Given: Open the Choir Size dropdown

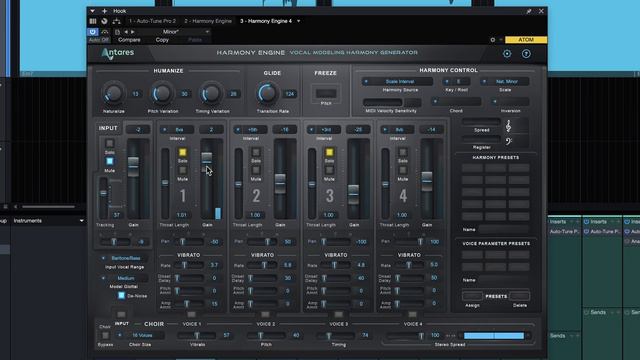Looking at the screenshot, I should coord(140,335).
